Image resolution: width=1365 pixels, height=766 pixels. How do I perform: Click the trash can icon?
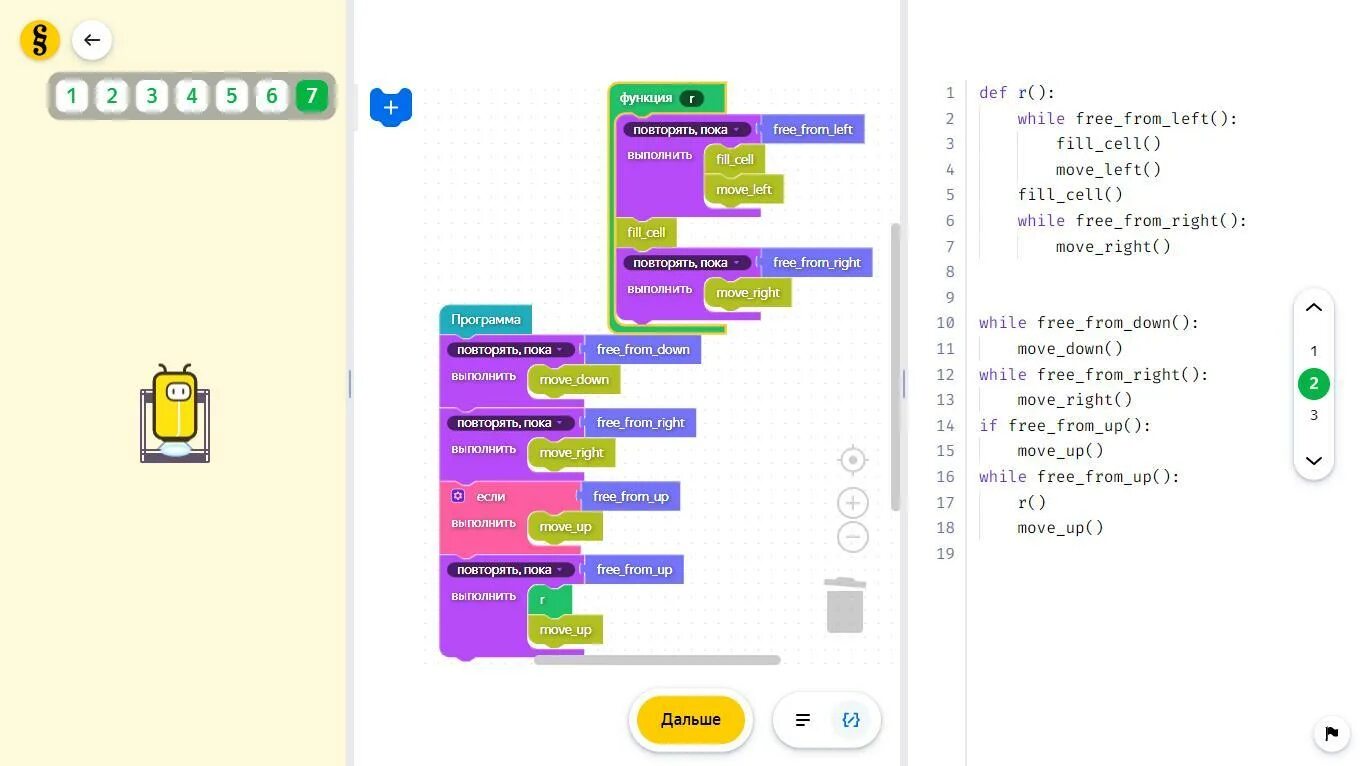point(845,604)
